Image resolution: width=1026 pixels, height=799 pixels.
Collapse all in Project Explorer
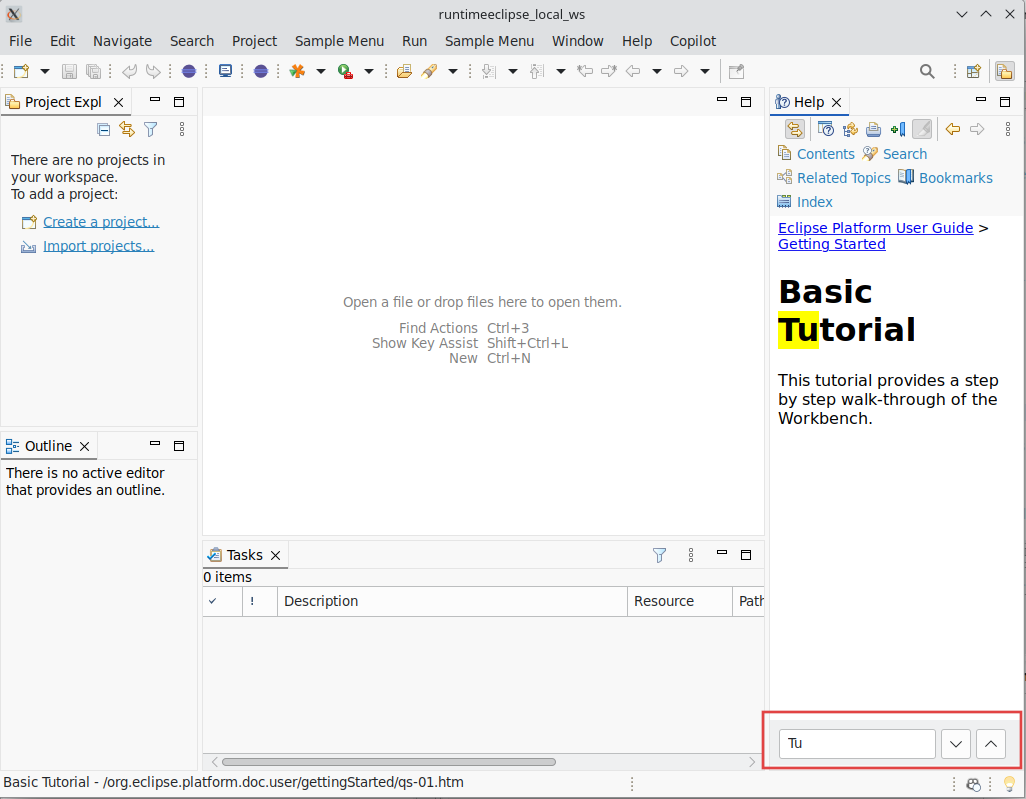pyautogui.click(x=103, y=129)
